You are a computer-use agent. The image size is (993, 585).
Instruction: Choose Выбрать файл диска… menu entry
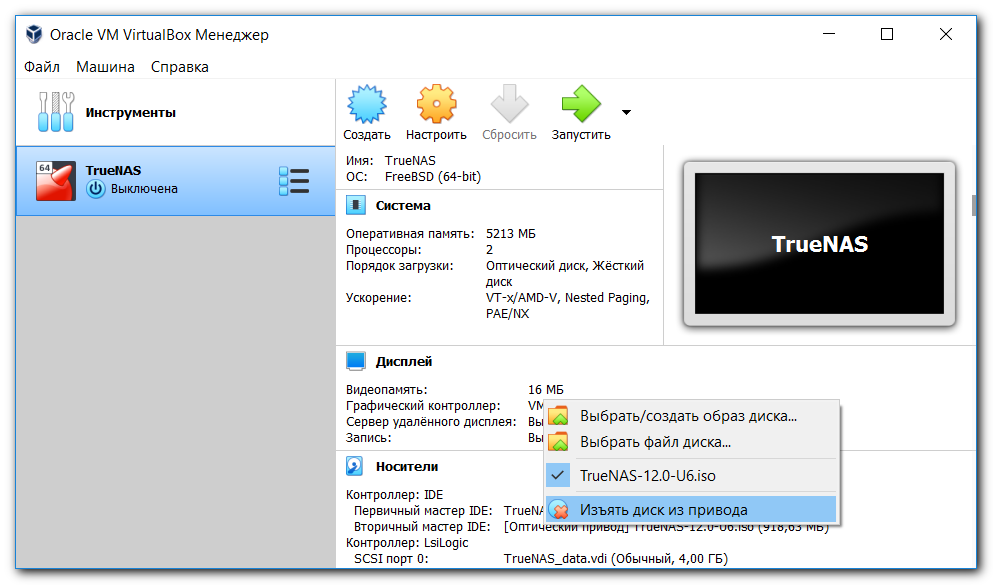pyautogui.click(x=691, y=442)
